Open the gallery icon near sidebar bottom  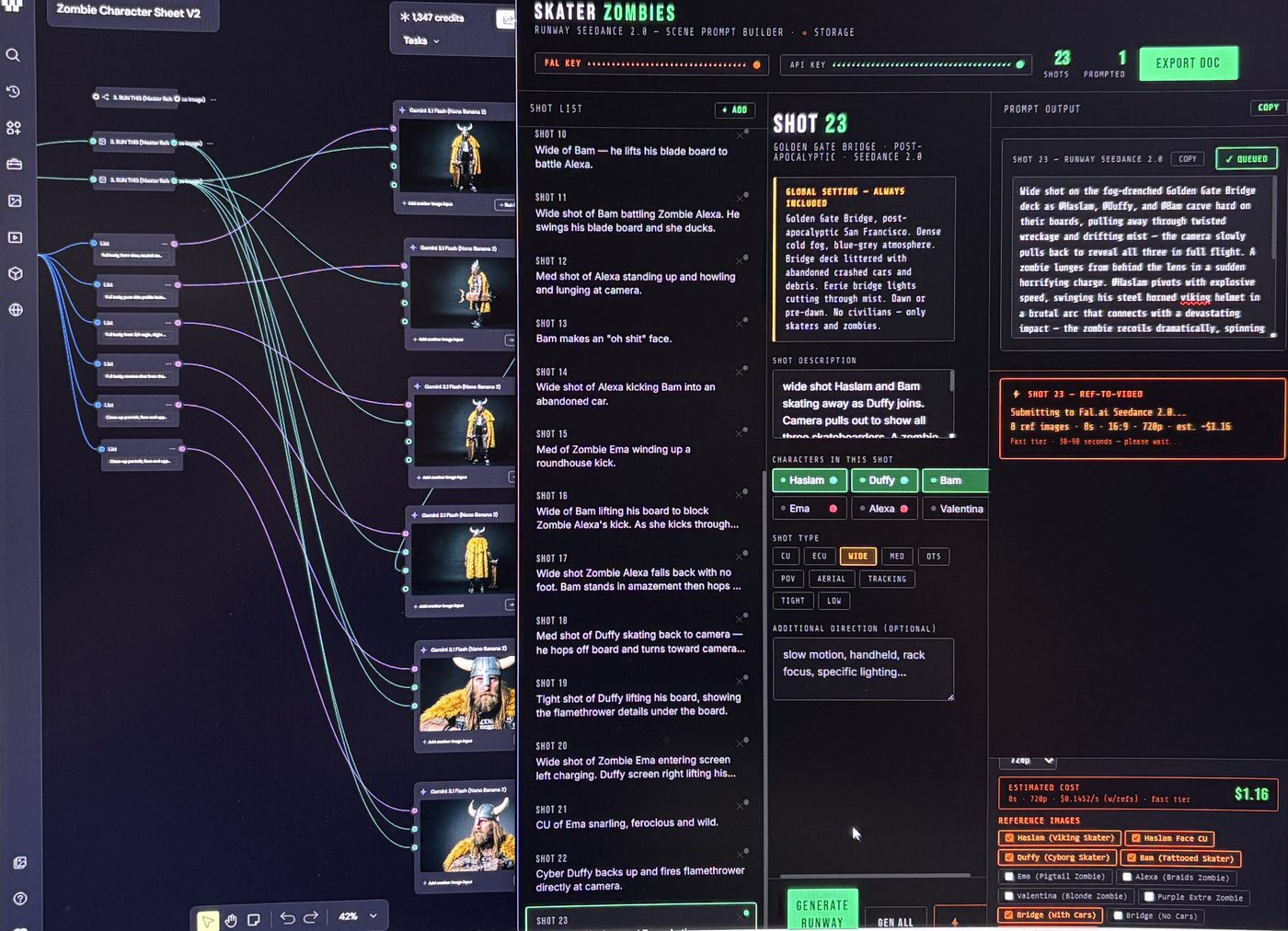click(x=19, y=862)
